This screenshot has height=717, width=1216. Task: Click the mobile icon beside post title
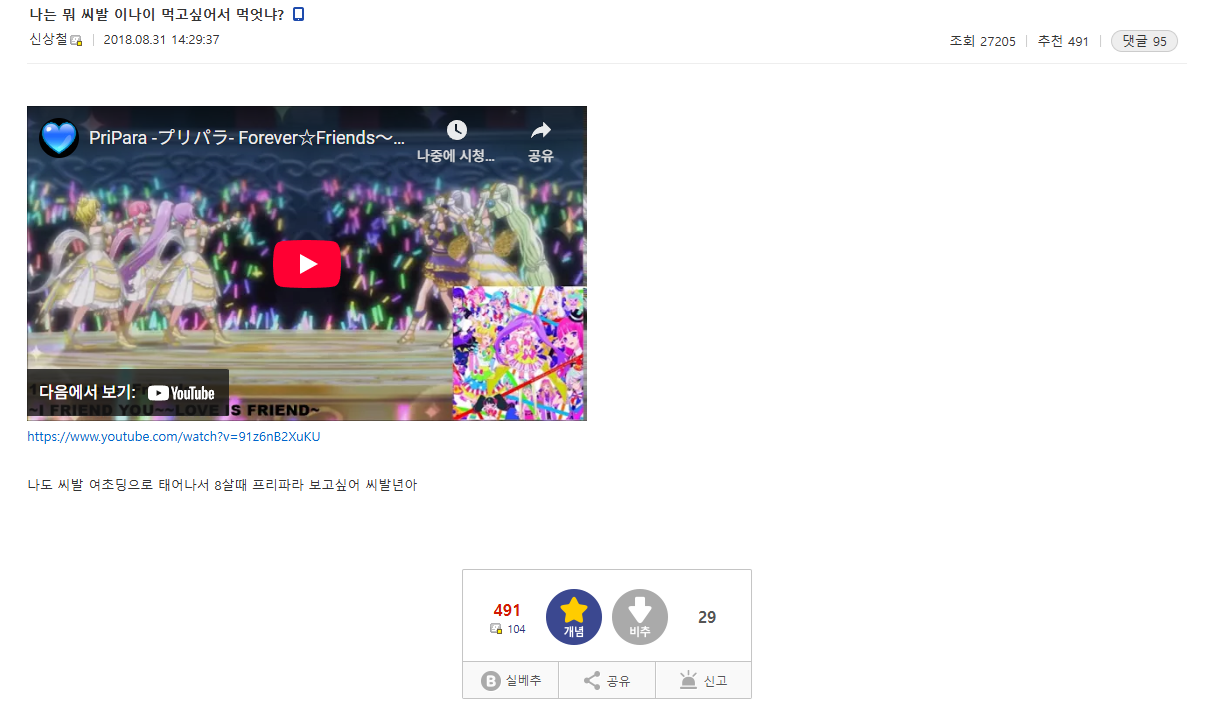(298, 14)
